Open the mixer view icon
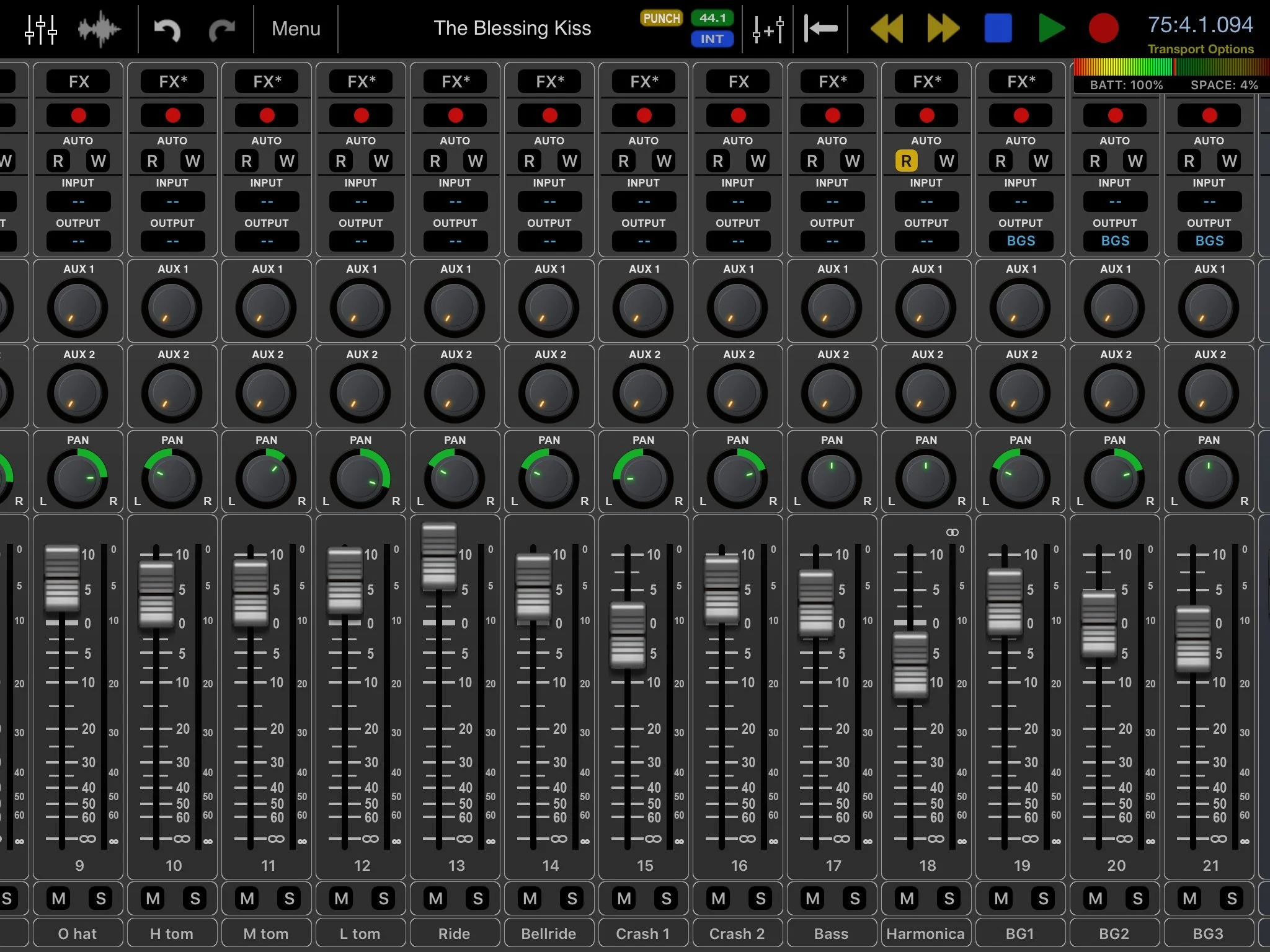Viewport: 1270px width, 952px height. (x=41, y=29)
